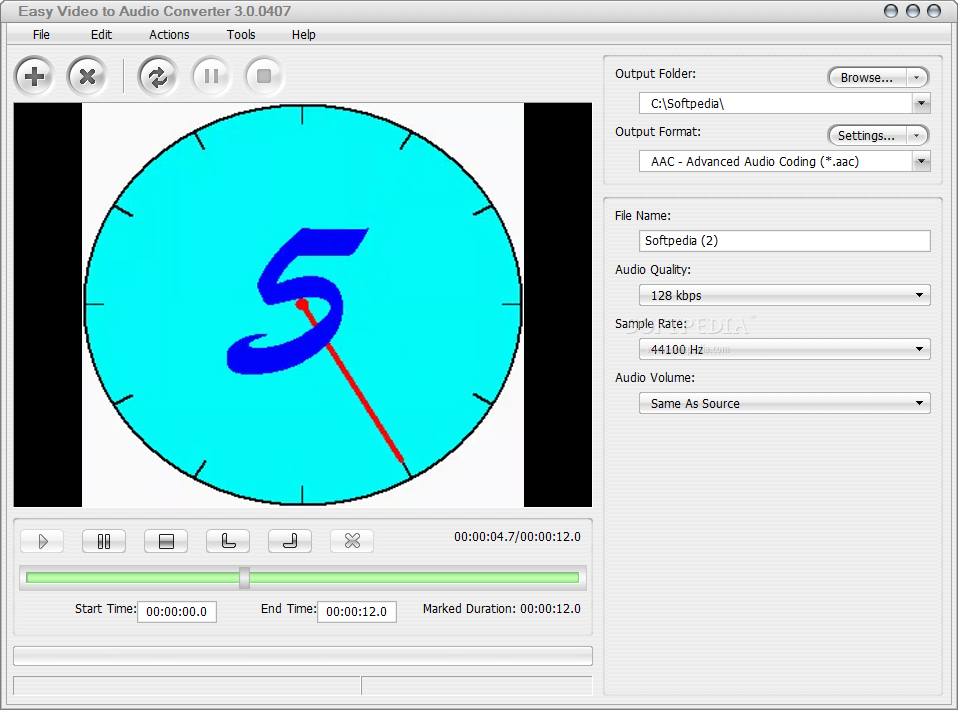
Task: Open the Sample Rate 44100 Hz dropdown
Action: click(x=784, y=349)
